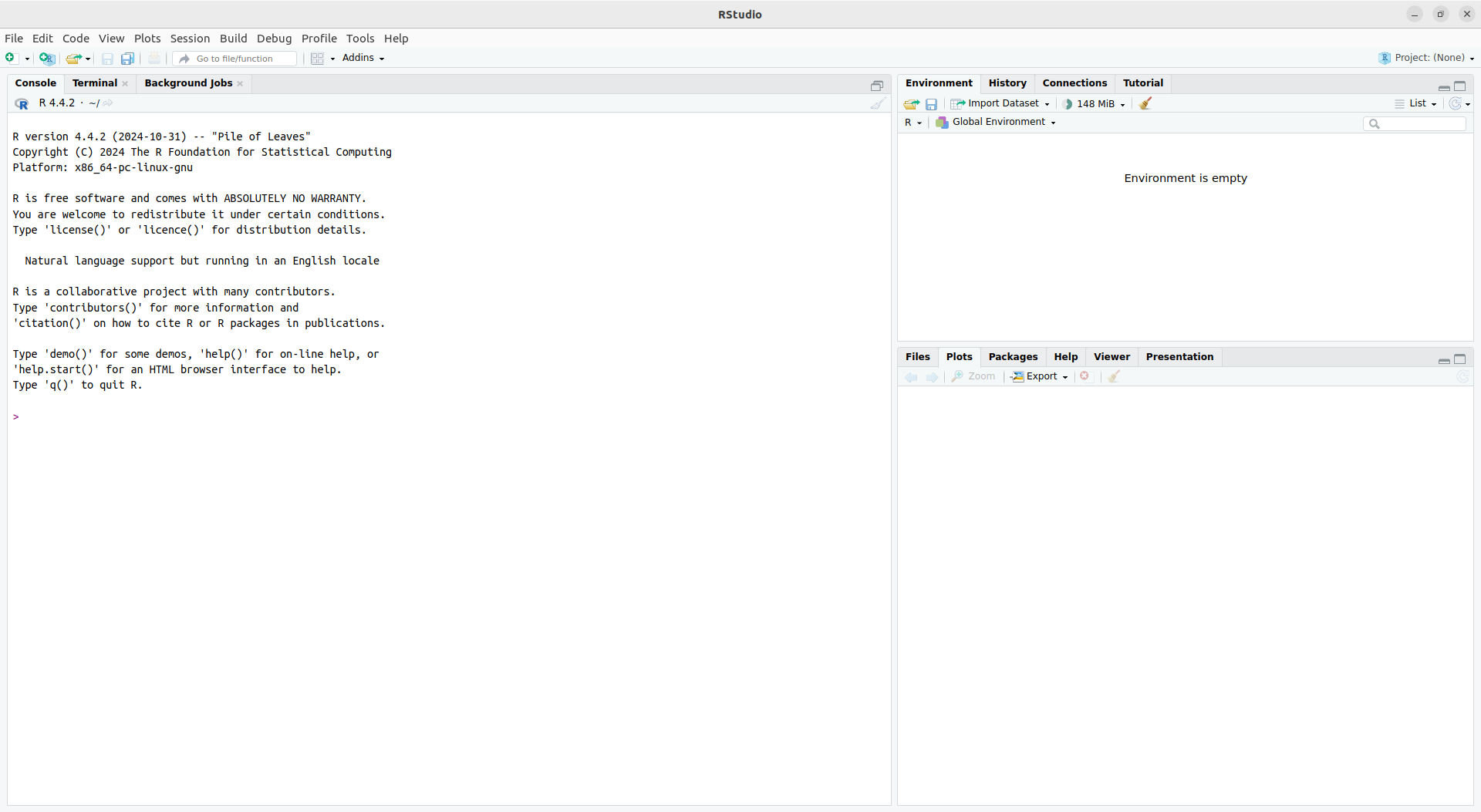Switch to the Background Jobs tab
The width and height of the screenshot is (1481, 812).
(188, 83)
